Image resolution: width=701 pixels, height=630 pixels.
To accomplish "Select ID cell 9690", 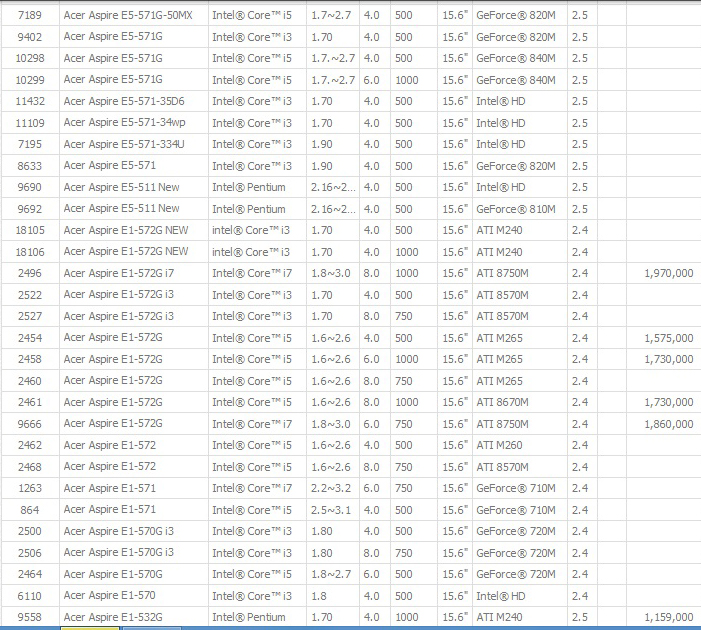I will (30, 187).
